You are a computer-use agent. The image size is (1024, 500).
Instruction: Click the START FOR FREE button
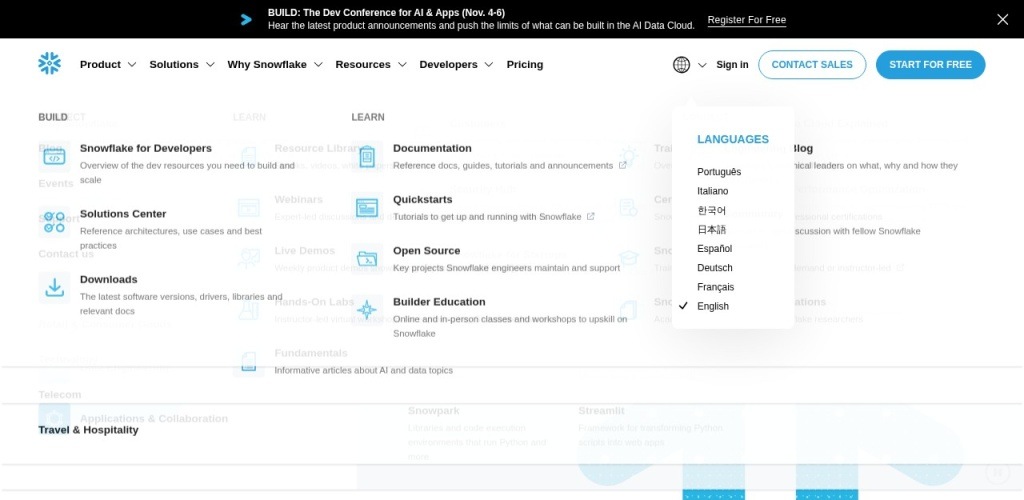tap(930, 65)
